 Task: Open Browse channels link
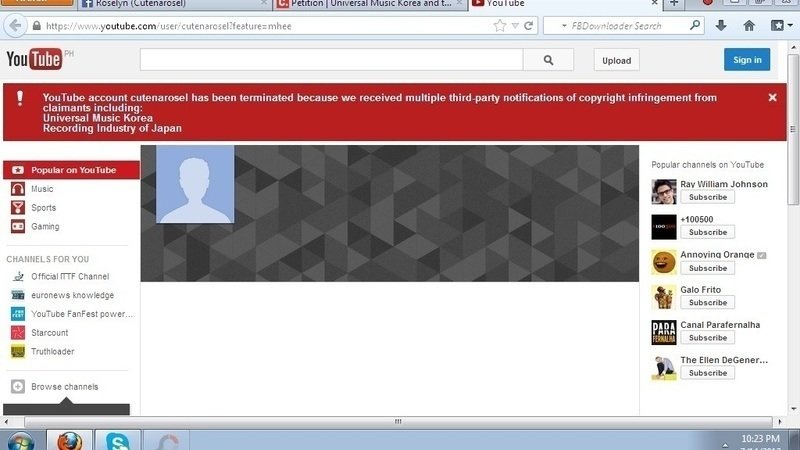(65, 387)
